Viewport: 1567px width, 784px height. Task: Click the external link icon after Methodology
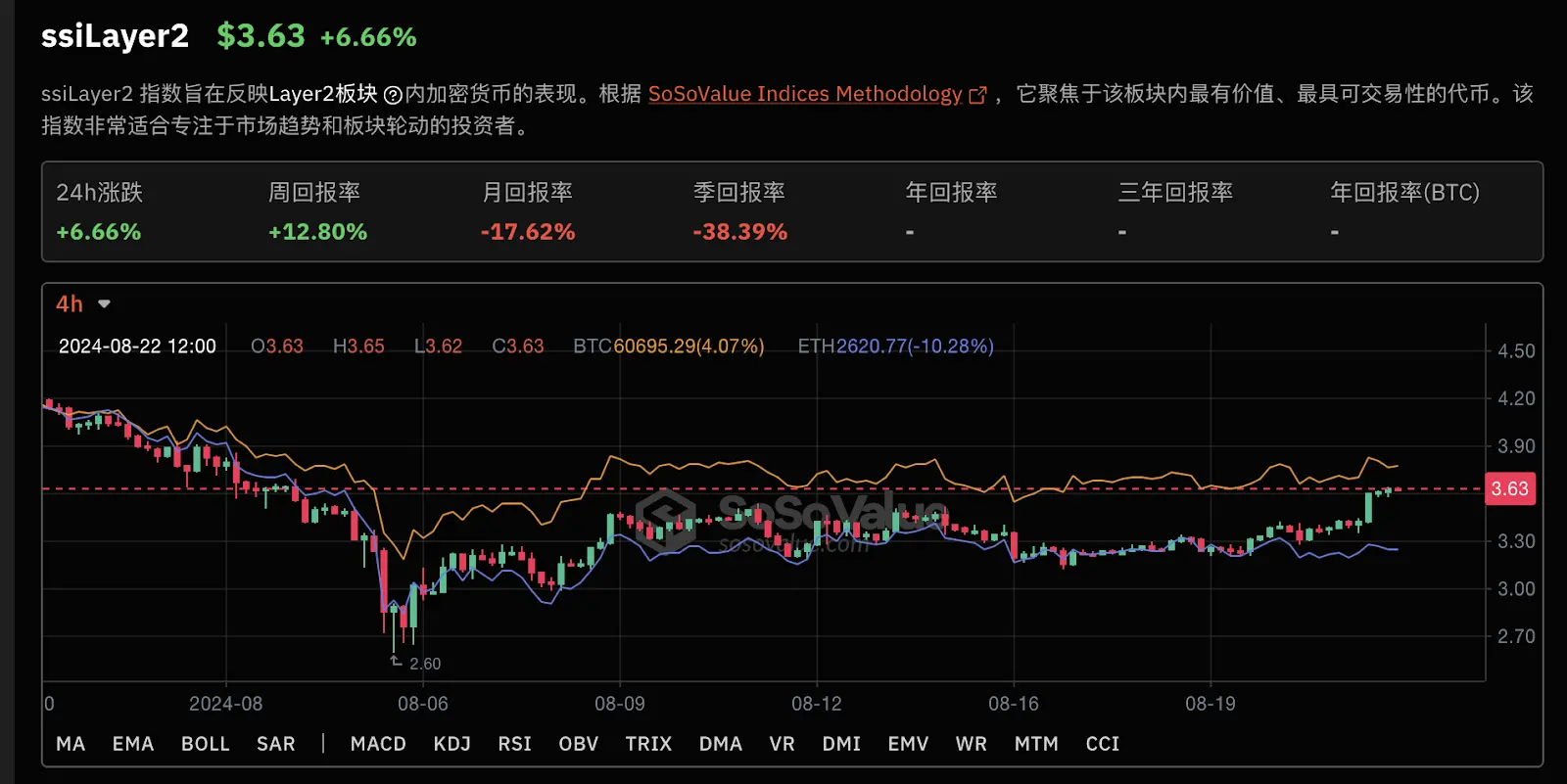[x=977, y=95]
